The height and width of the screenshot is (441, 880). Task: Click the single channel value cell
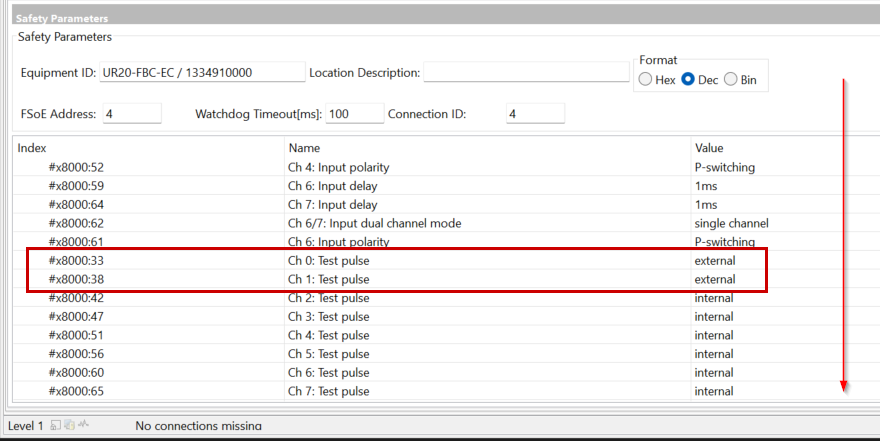pos(731,223)
